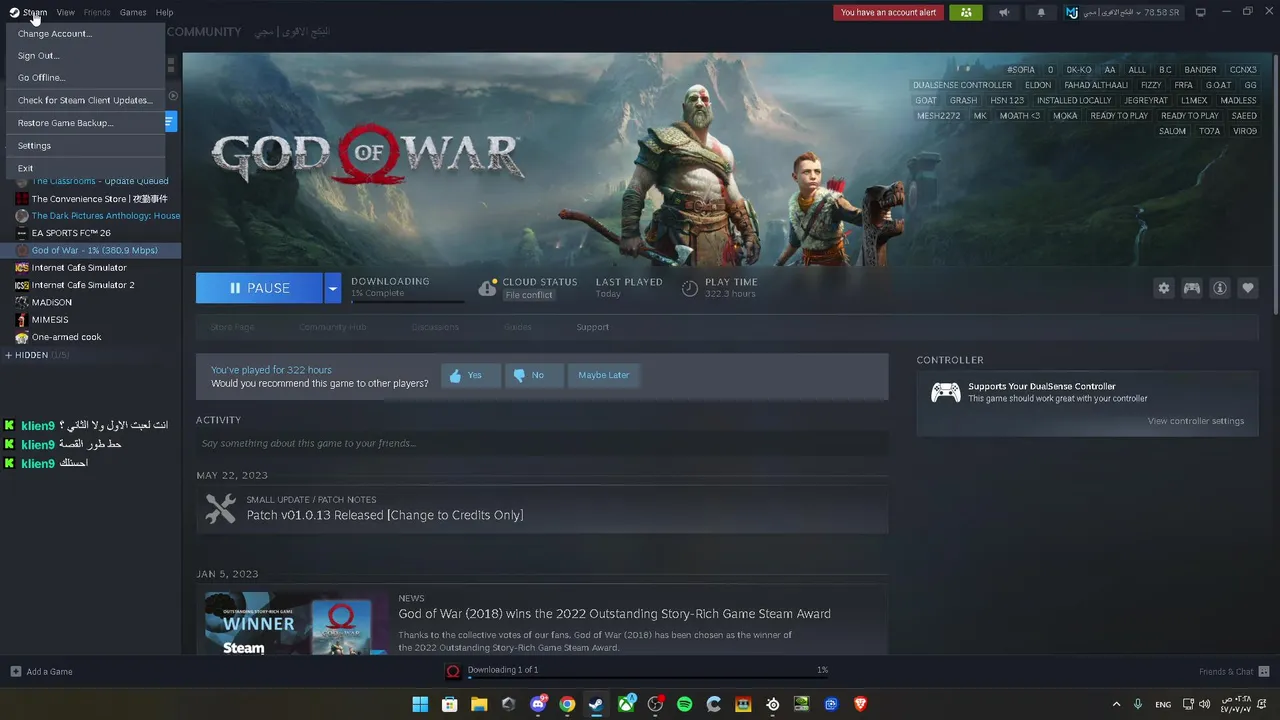1280x720 pixels.
Task: Open the notifications bell icon
Action: [1041, 13]
